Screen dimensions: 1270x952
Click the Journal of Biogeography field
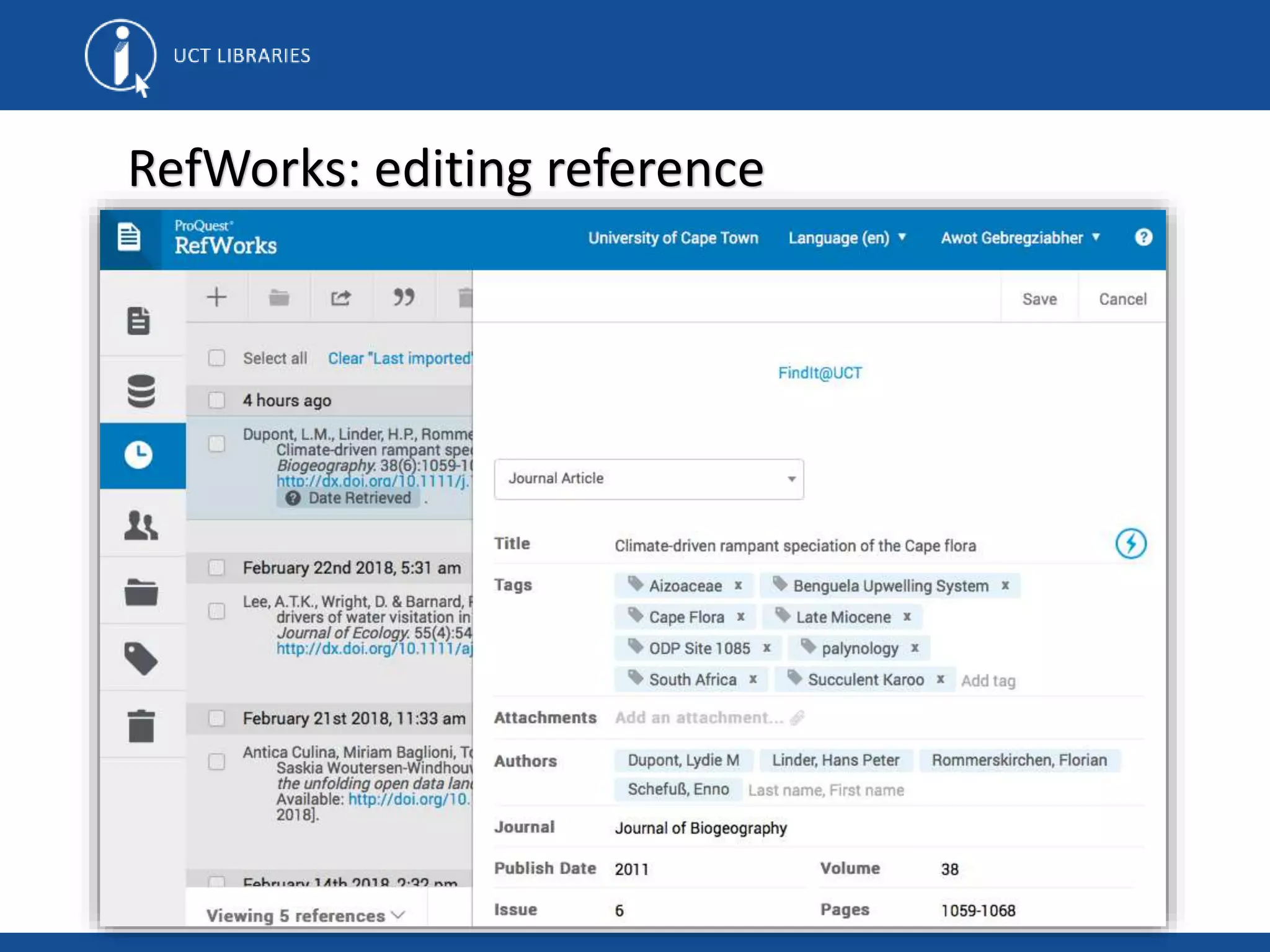click(x=701, y=829)
